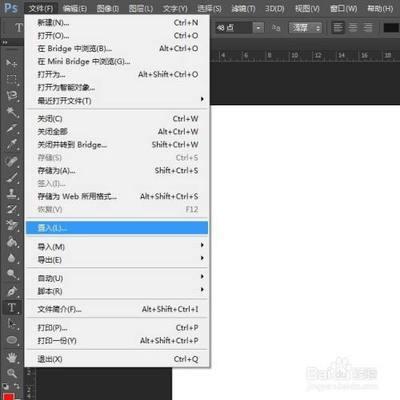Select the Clone Stamp tool
400x400 pixels.
point(12,193)
